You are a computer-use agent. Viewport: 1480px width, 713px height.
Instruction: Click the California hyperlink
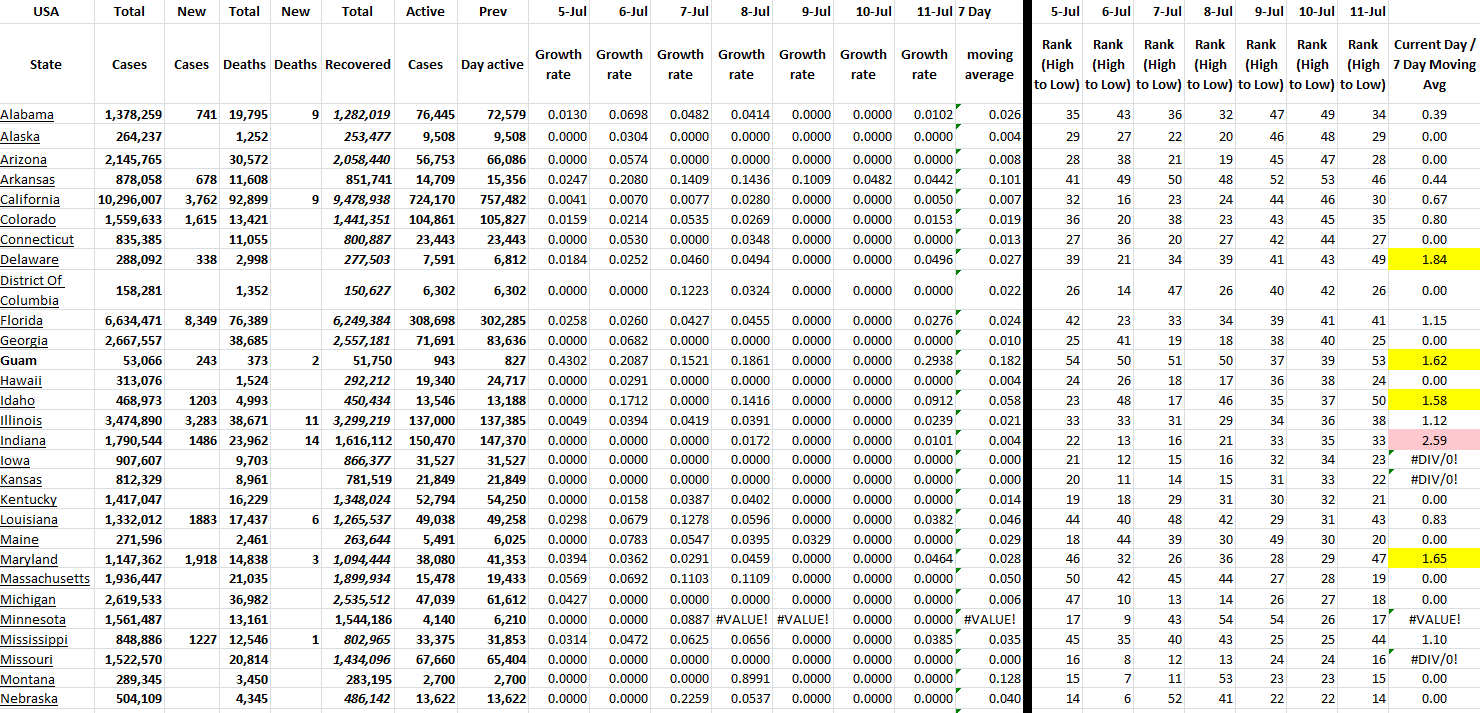point(31,200)
